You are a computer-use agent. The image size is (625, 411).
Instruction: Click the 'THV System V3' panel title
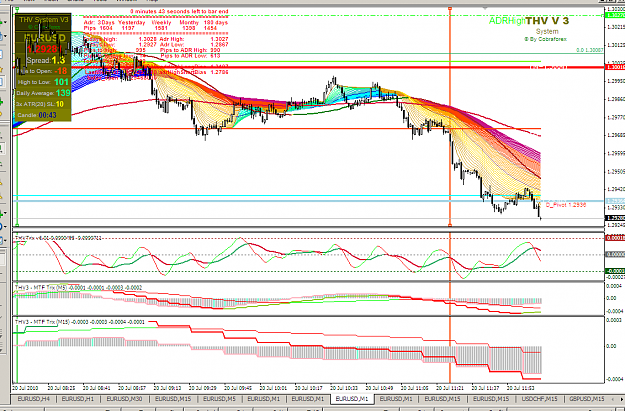43,19
